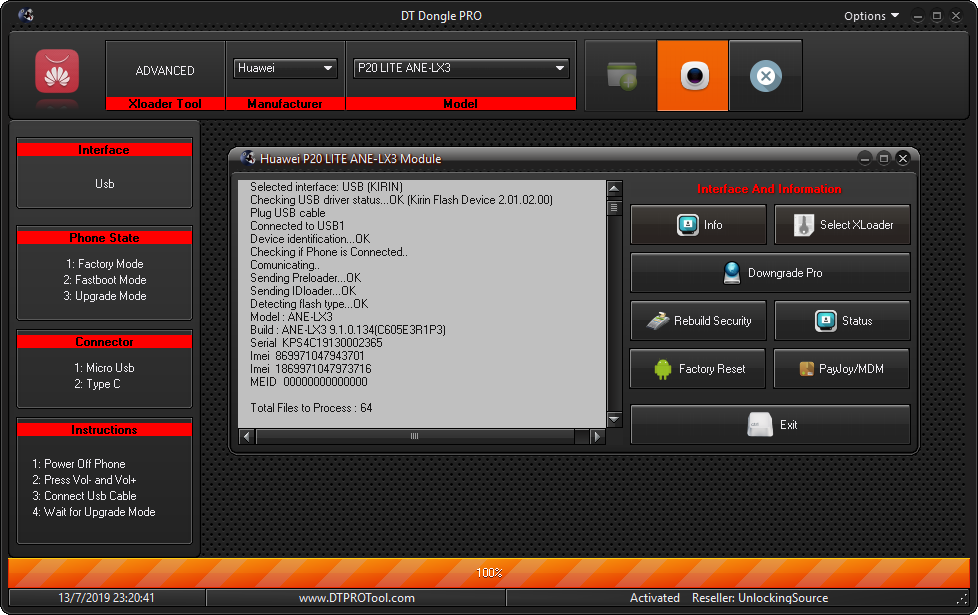Click the 'Interface And Information' heading
This screenshot has width=978, height=615.
tap(769, 188)
